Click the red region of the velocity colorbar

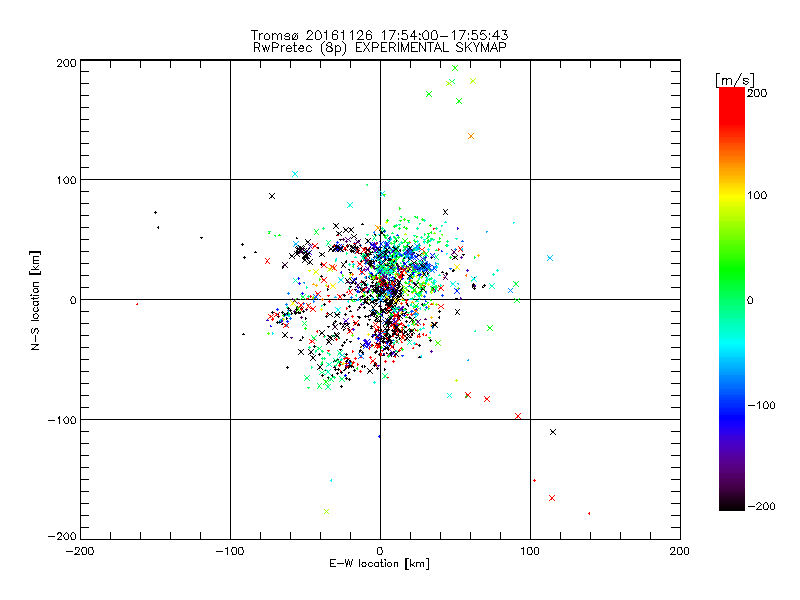(x=732, y=107)
